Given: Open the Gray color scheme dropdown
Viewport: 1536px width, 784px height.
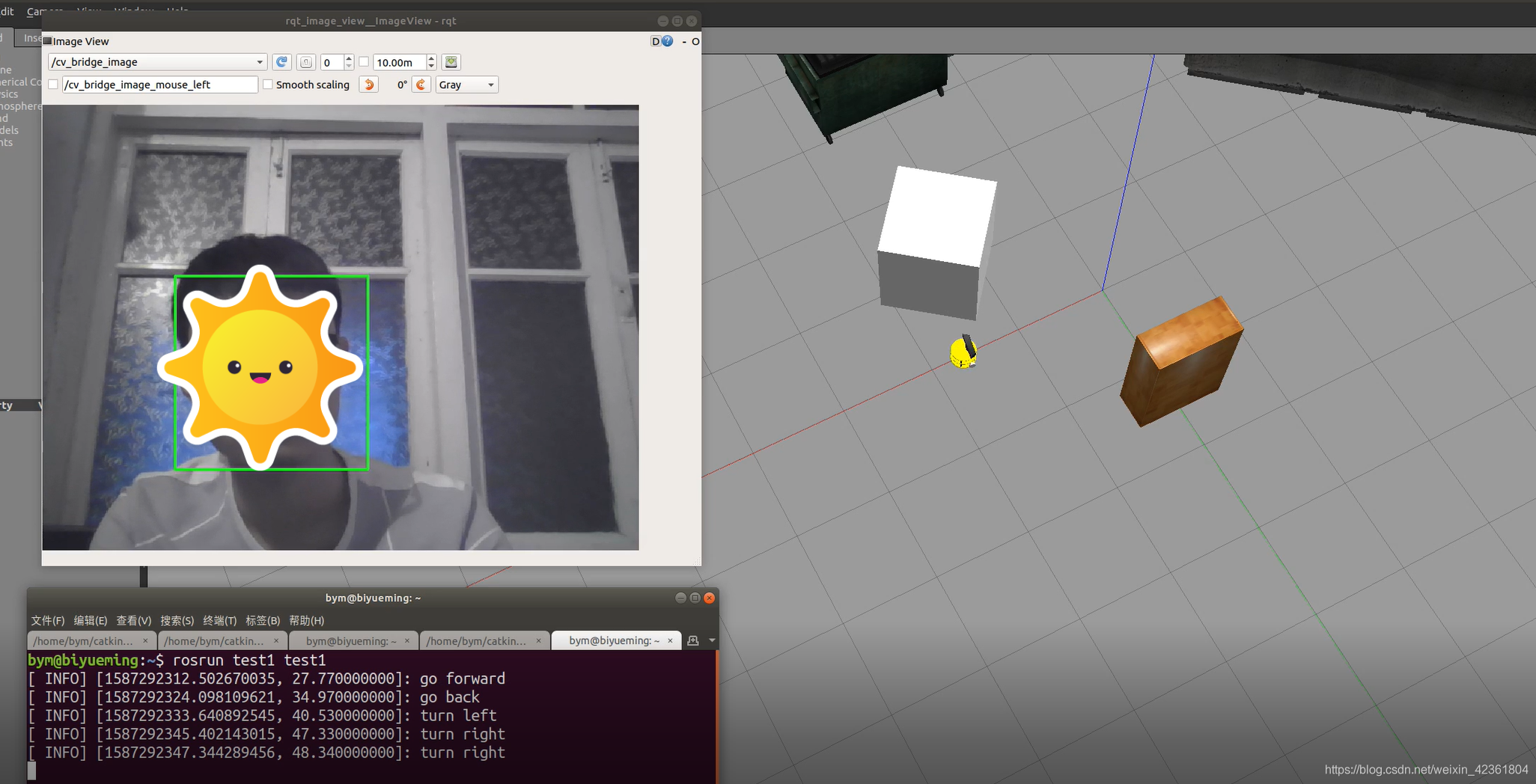Looking at the screenshot, I should pyautogui.click(x=467, y=85).
